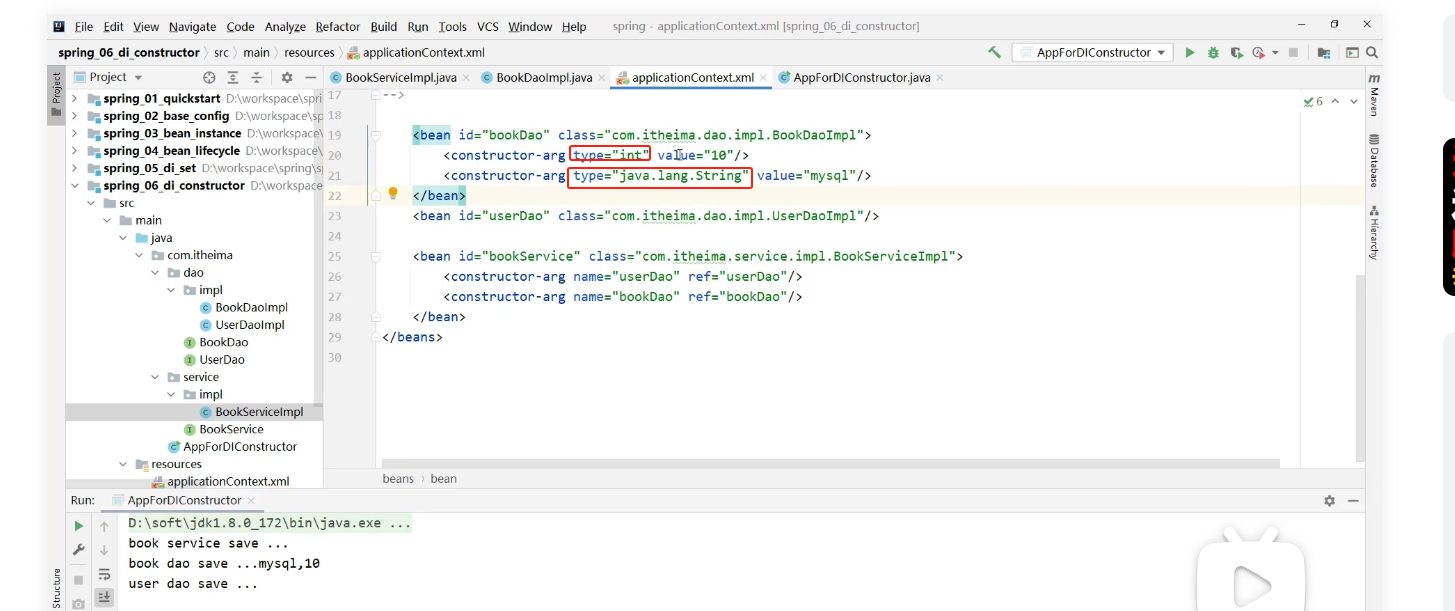The image size is (1455, 611).
Task: Open the VCS menu
Action: (488, 26)
